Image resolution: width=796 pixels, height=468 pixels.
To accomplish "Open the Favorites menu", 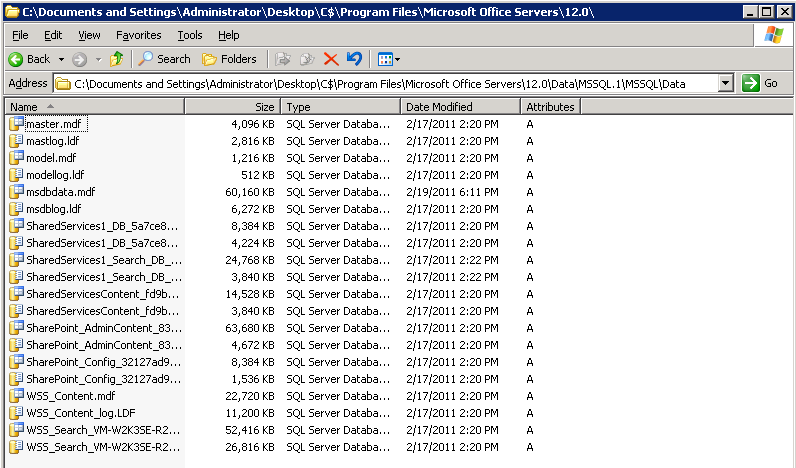I will (139, 35).
